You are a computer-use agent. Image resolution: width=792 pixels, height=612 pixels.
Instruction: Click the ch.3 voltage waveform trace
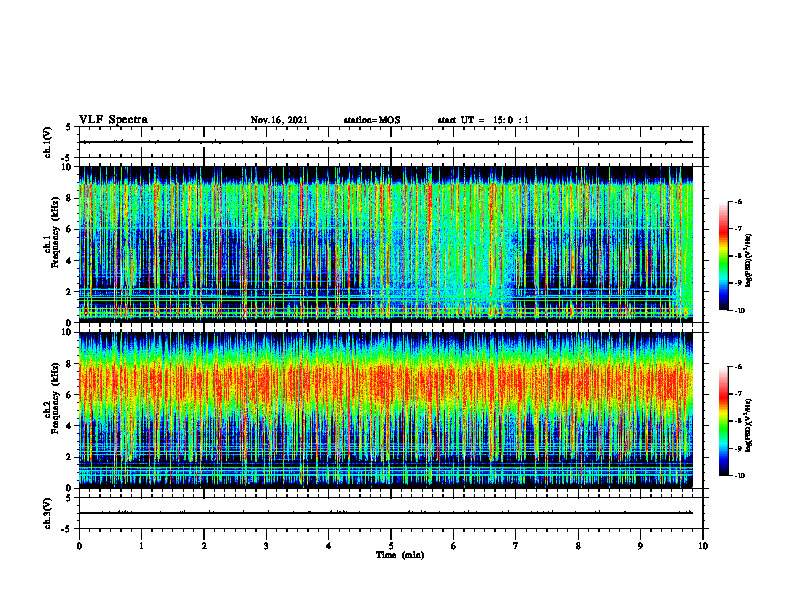[x=386, y=513]
